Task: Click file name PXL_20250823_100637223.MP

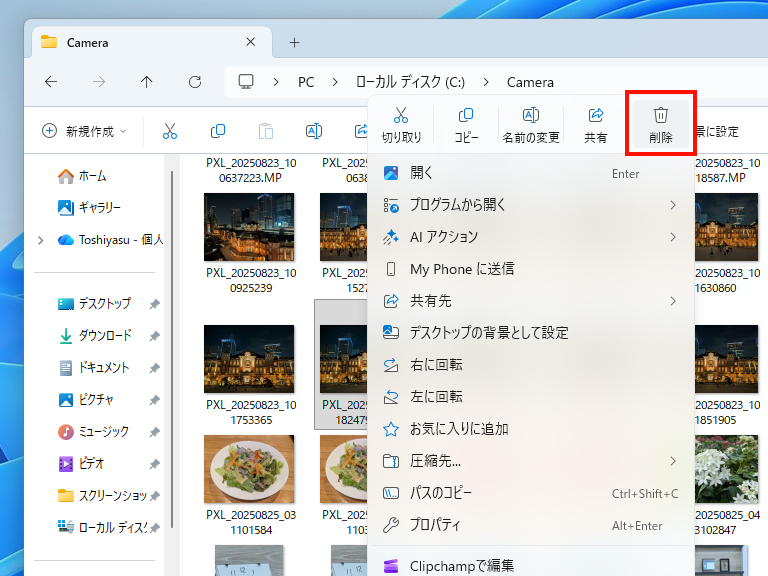Action: [x=251, y=170]
